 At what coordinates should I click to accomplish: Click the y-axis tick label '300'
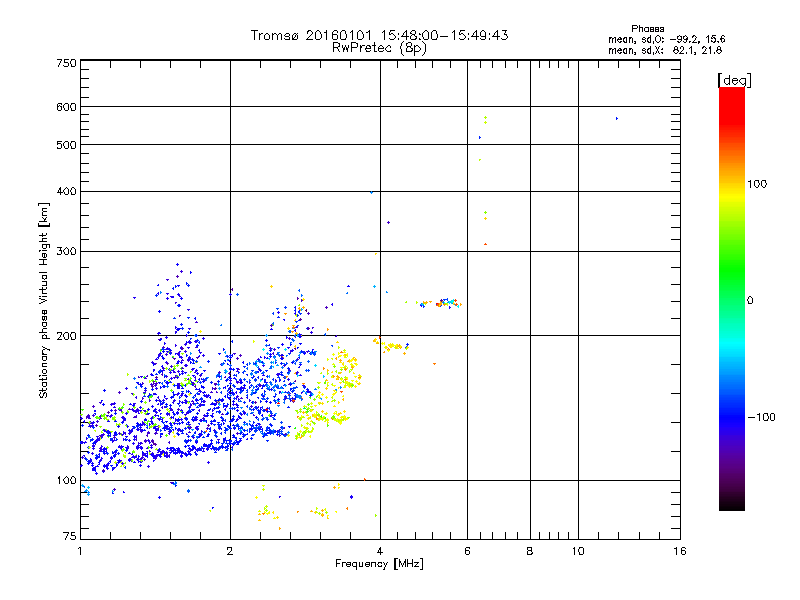click(66, 251)
